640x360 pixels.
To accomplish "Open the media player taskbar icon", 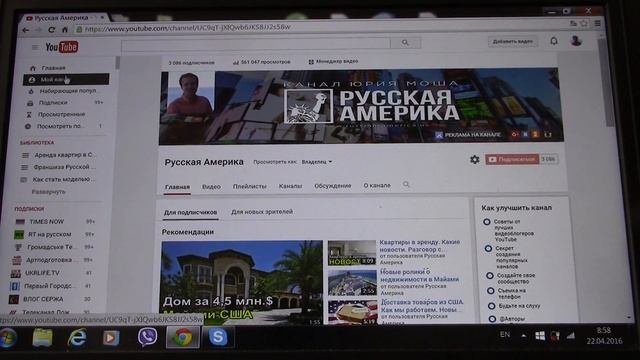I will click(x=111, y=338).
